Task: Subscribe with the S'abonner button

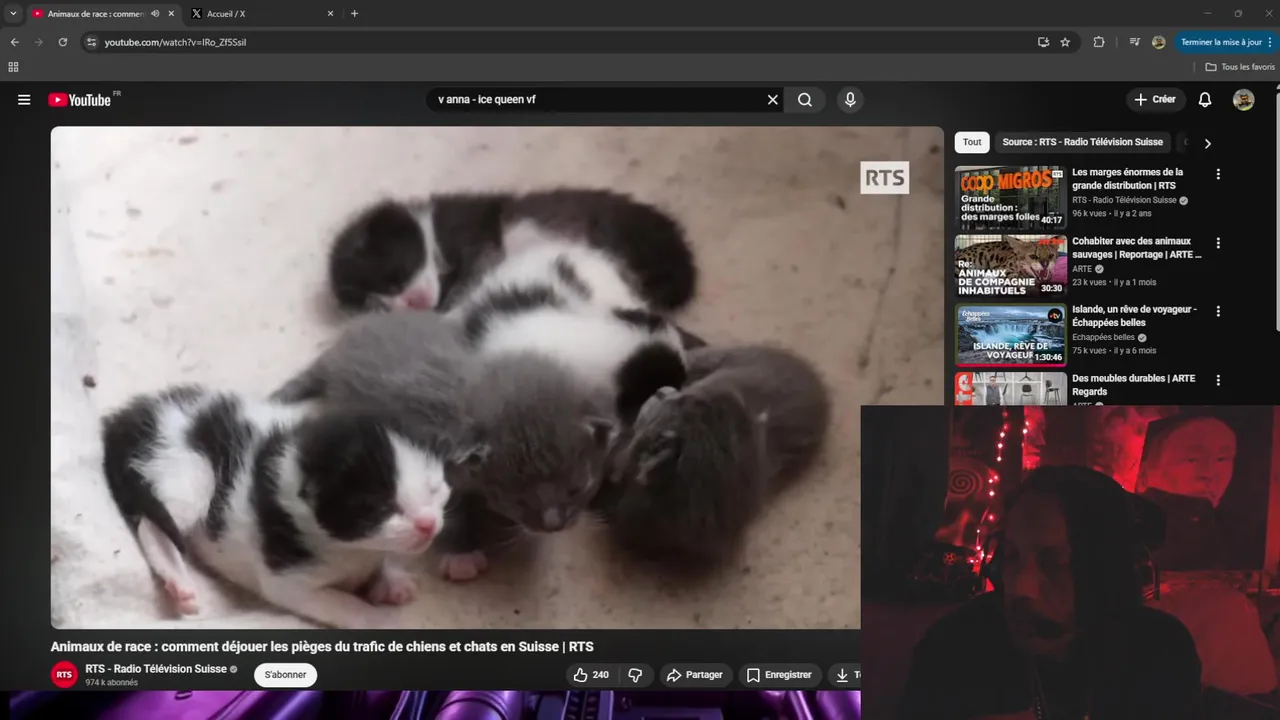Action: click(x=285, y=675)
